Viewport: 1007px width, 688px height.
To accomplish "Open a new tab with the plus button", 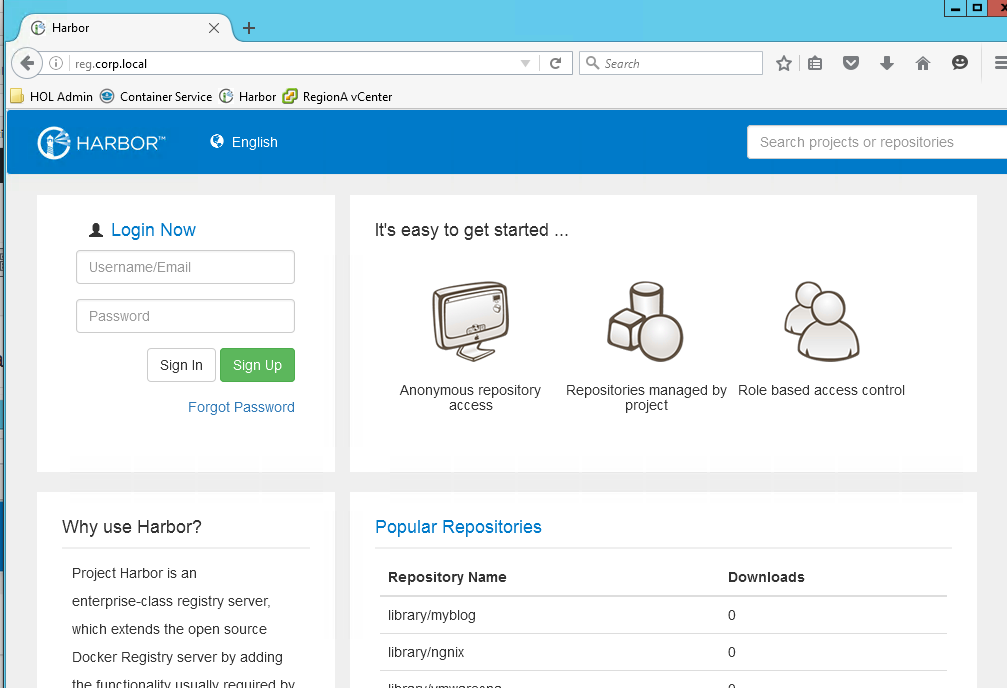I will 249,28.
